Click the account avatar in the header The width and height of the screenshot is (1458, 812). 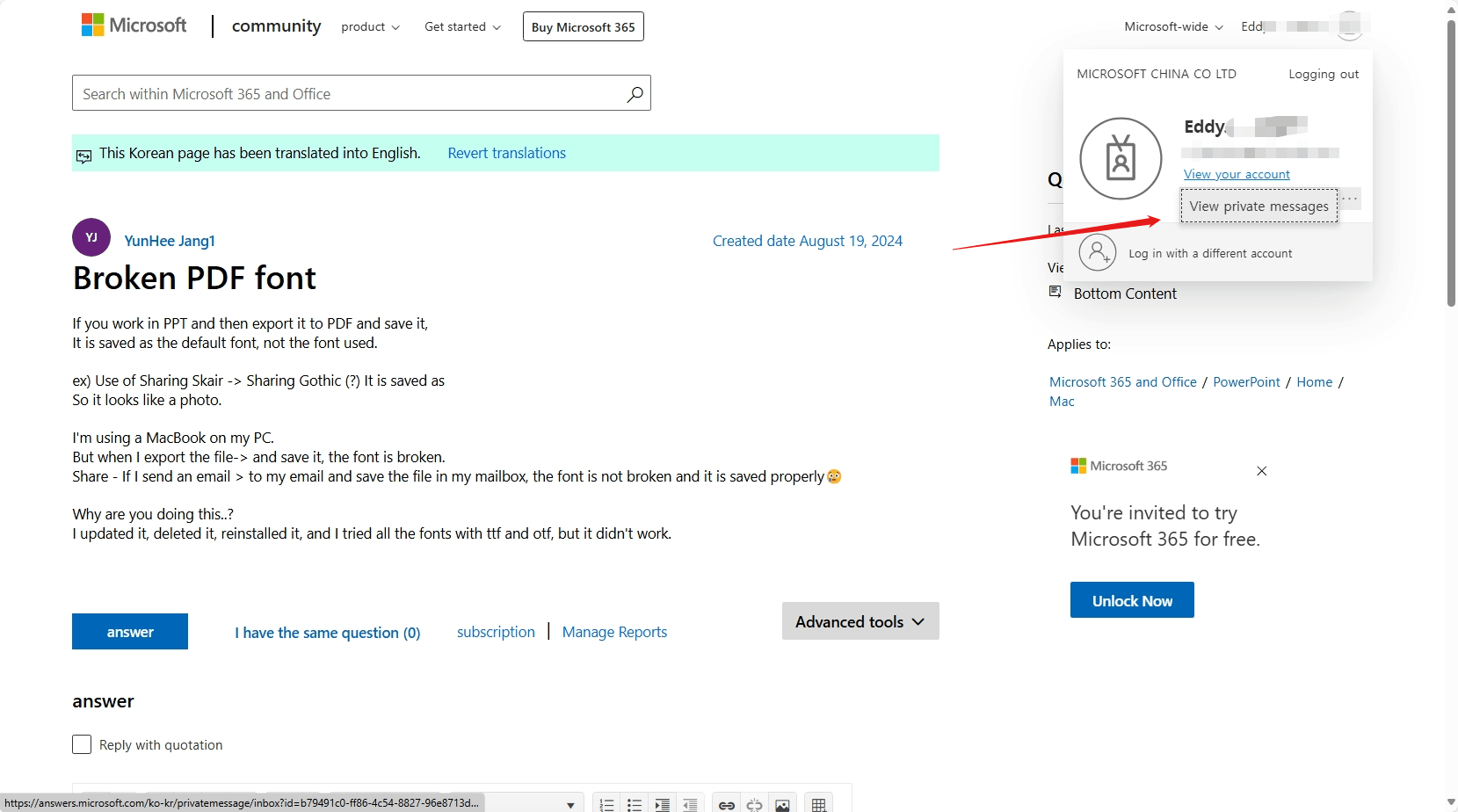(1350, 26)
